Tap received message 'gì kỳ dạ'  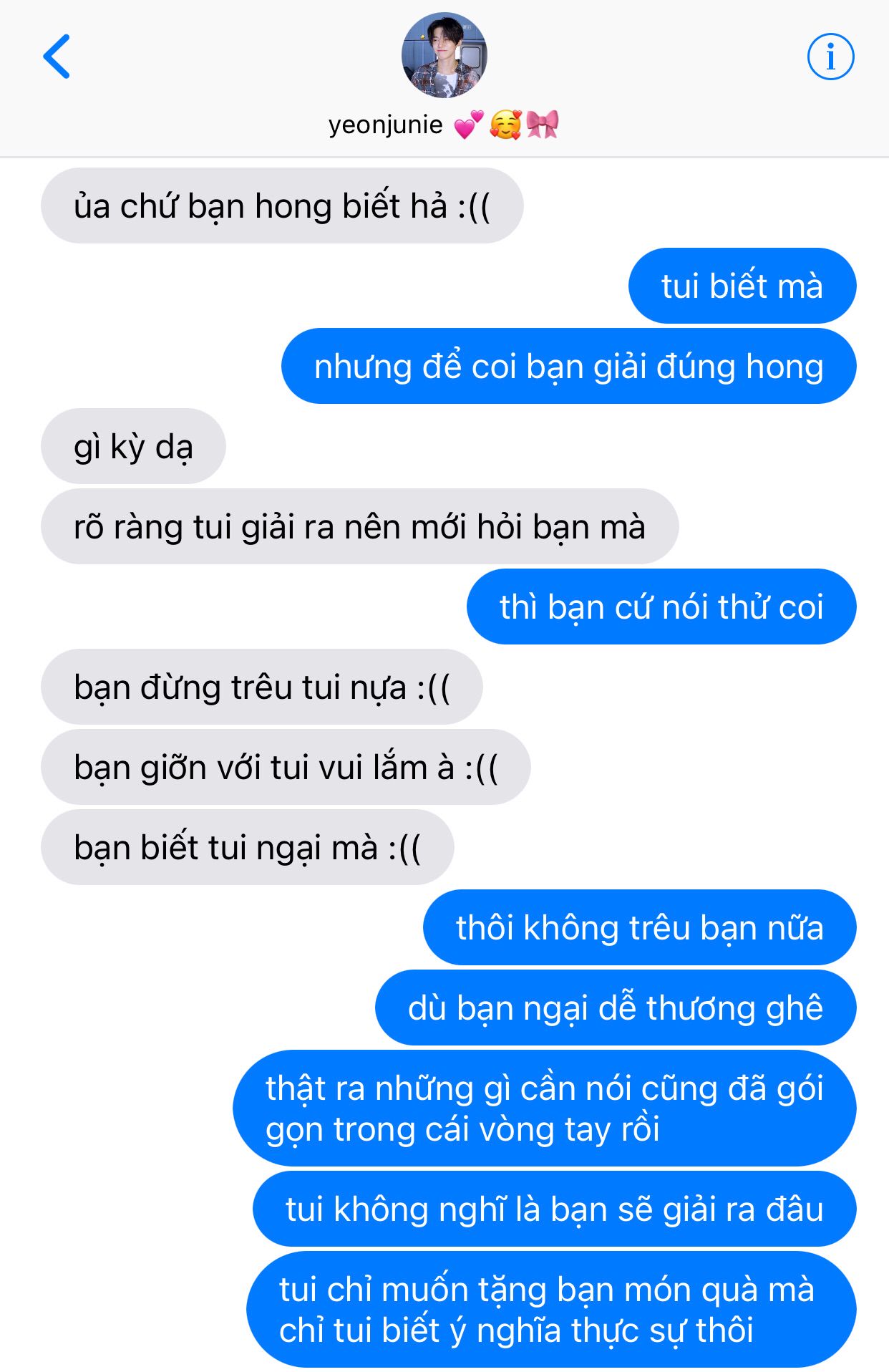click(x=133, y=446)
